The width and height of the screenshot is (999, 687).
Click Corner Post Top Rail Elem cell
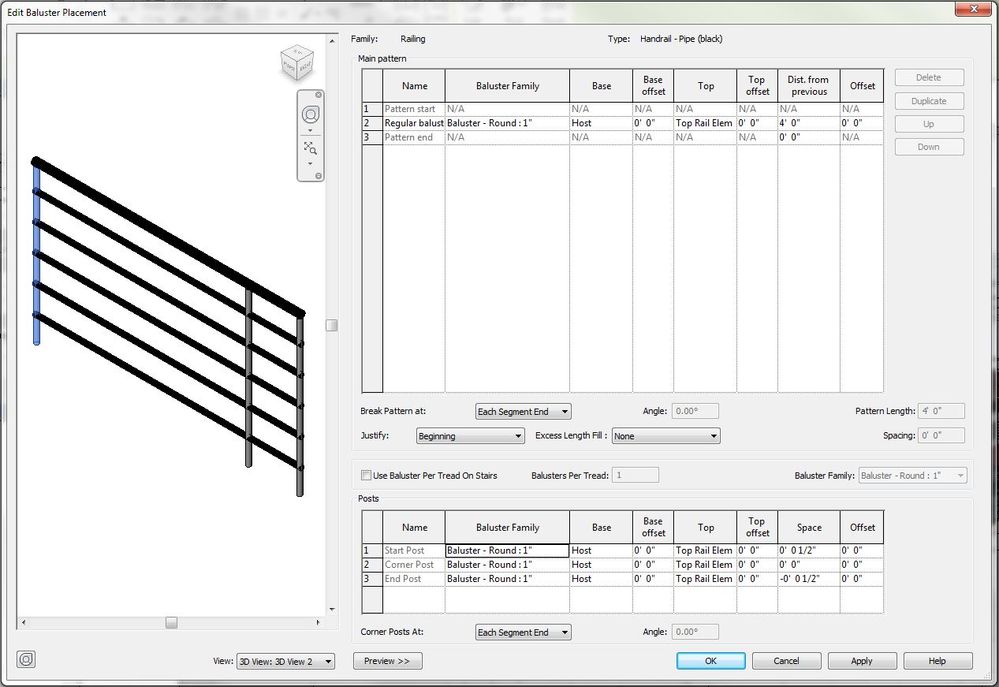tap(705, 565)
